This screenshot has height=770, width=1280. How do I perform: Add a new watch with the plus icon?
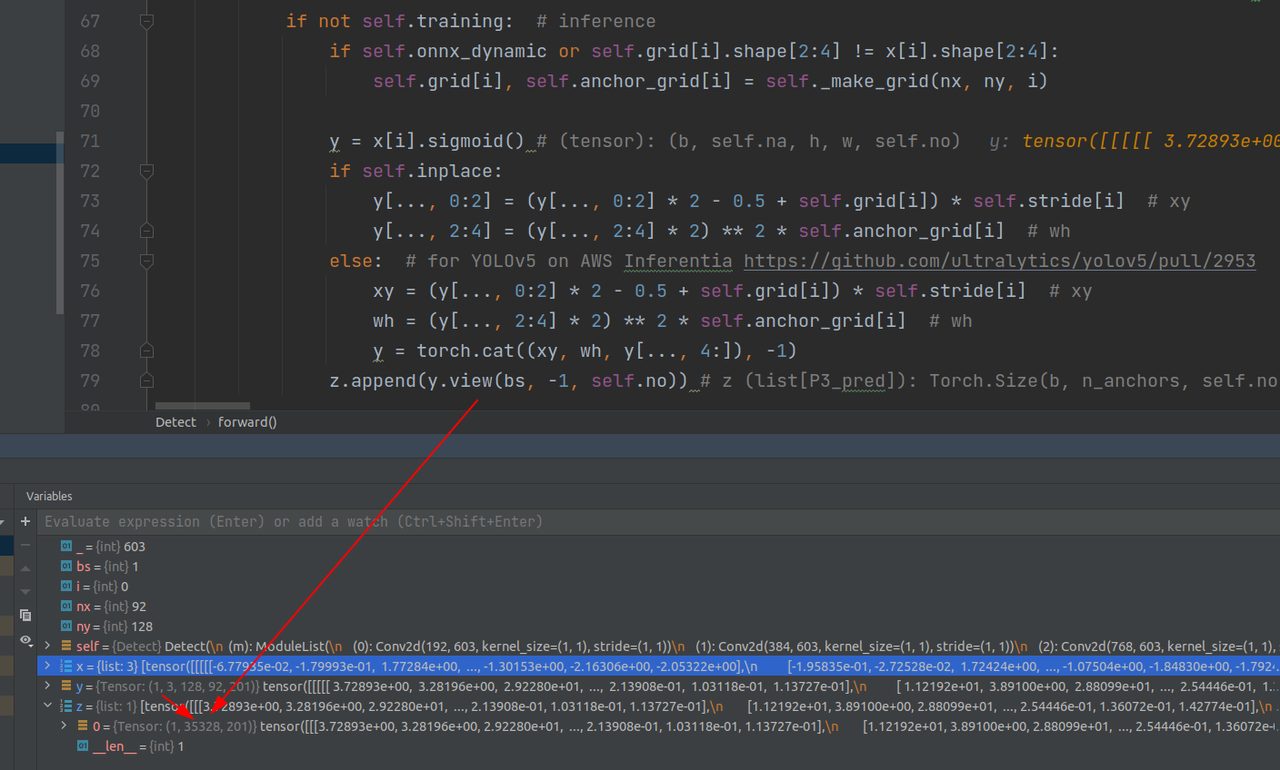(x=25, y=521)
